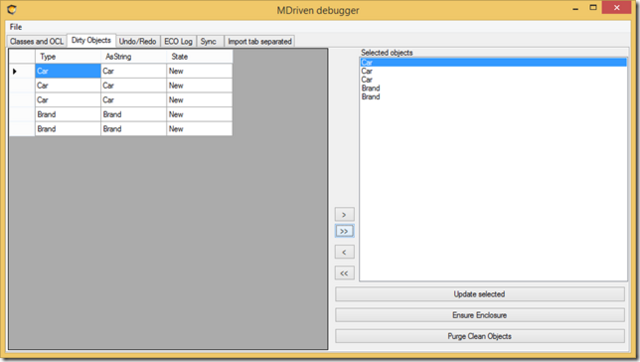Go to the ECO Log tab
This screenshot has height=362, width=640.
click(x=178, y=41)
